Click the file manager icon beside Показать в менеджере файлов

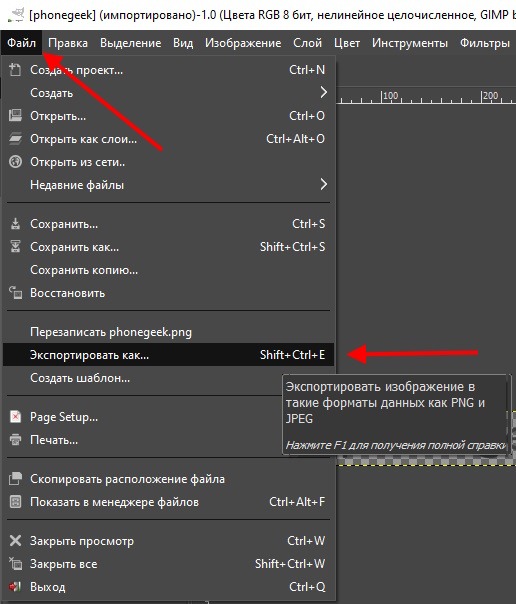pyautogui.click(x=15, y=502)
